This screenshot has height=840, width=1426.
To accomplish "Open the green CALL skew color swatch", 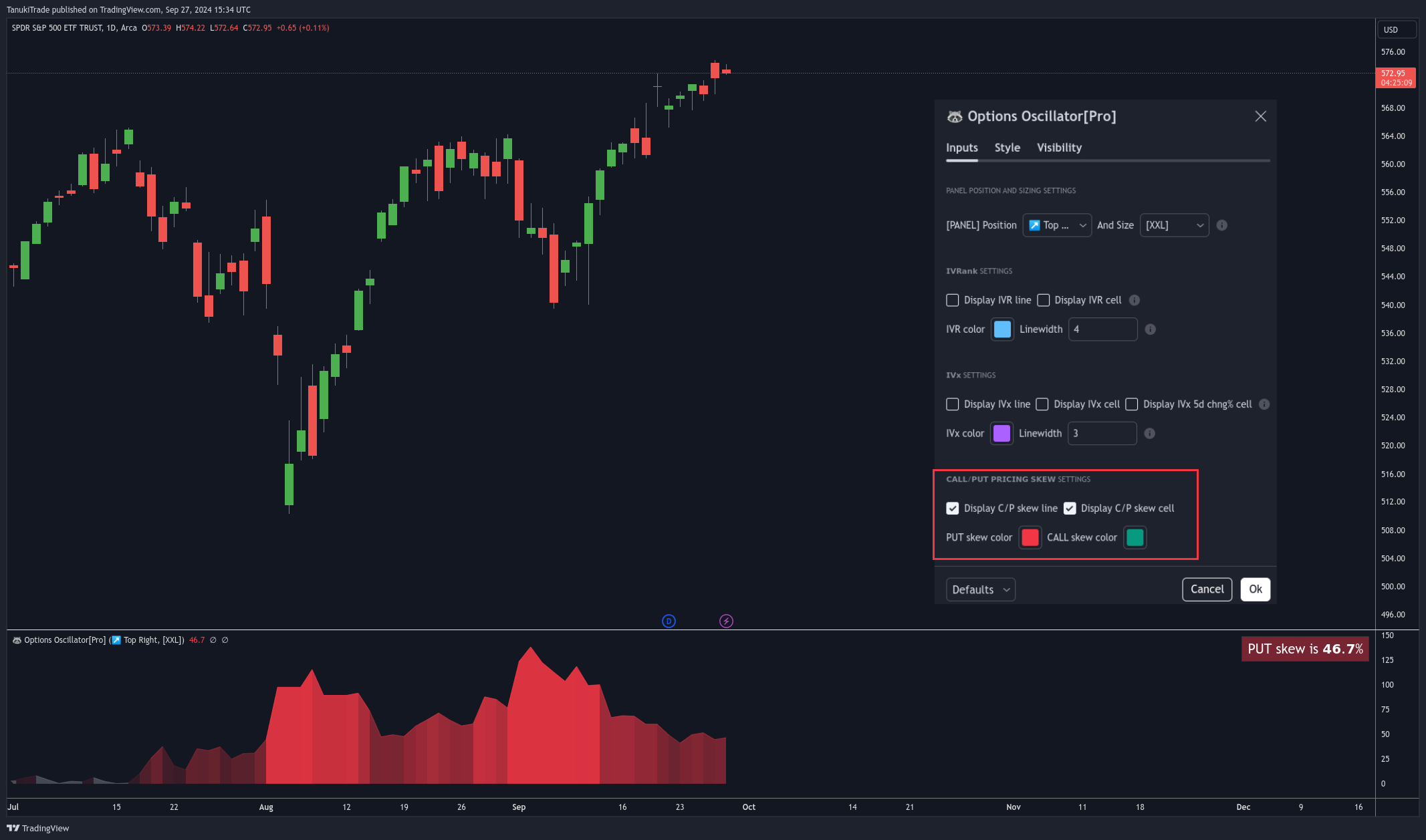I will pyautogui.click(x=1135, y=538).
